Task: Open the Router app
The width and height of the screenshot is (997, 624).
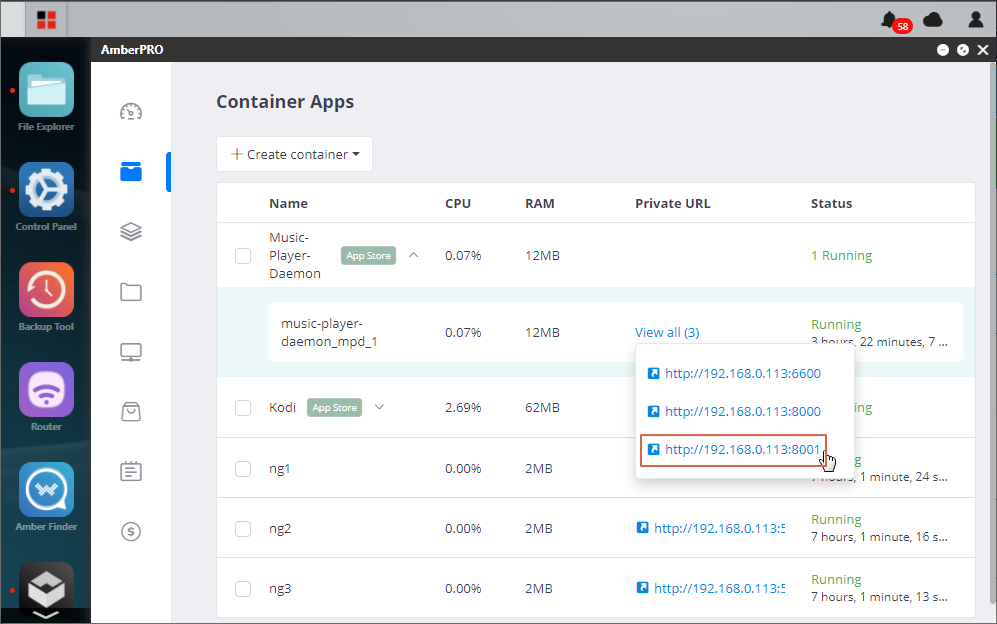Action: (46, 389)
